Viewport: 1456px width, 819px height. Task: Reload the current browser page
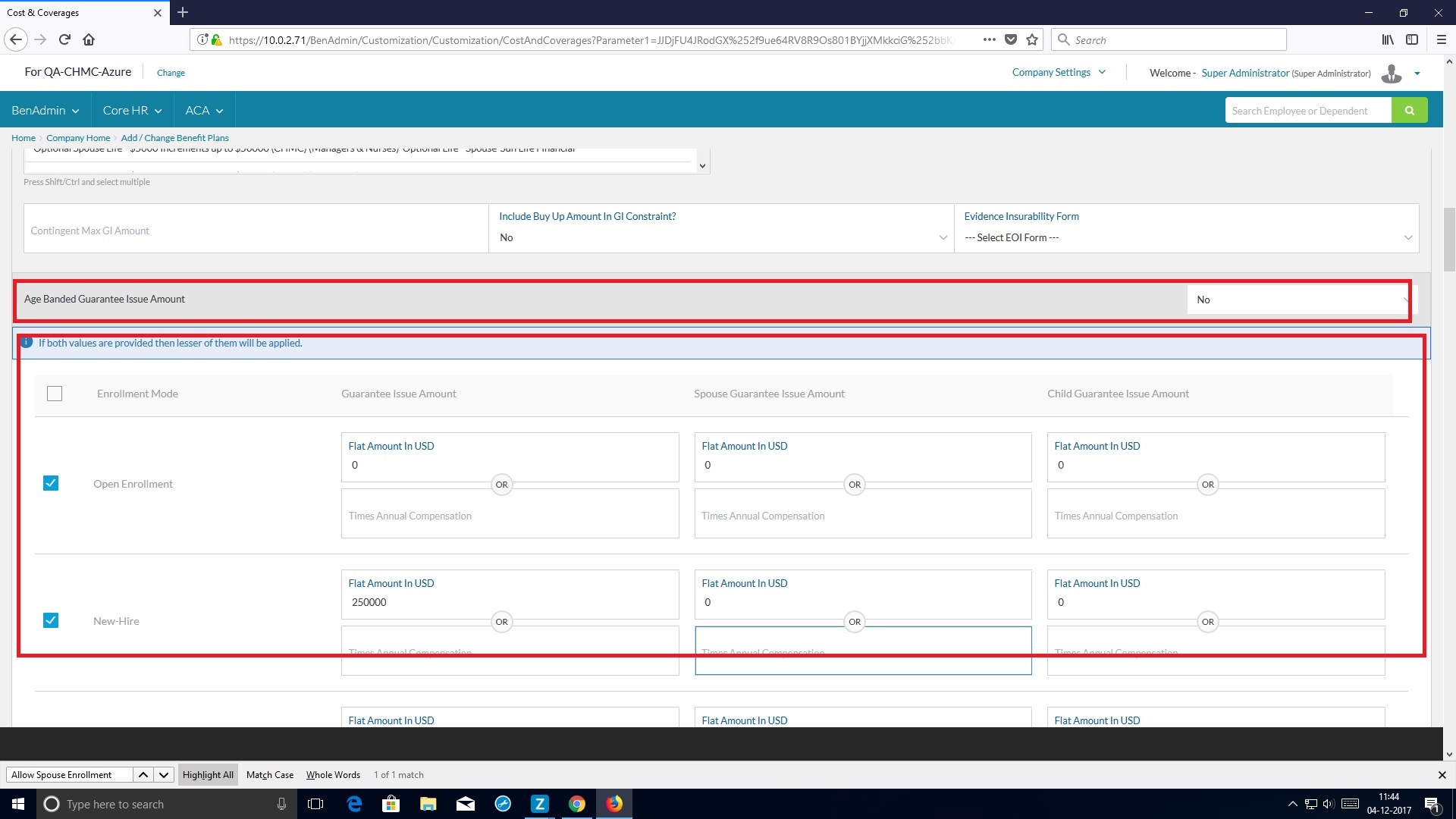pos(64,39)
